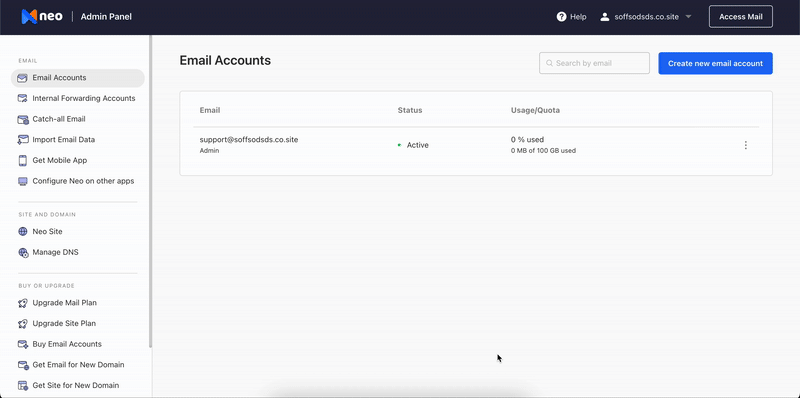Click 0 MB of 100 GB used
Screen dimensions: 800x398
(543, 151)
